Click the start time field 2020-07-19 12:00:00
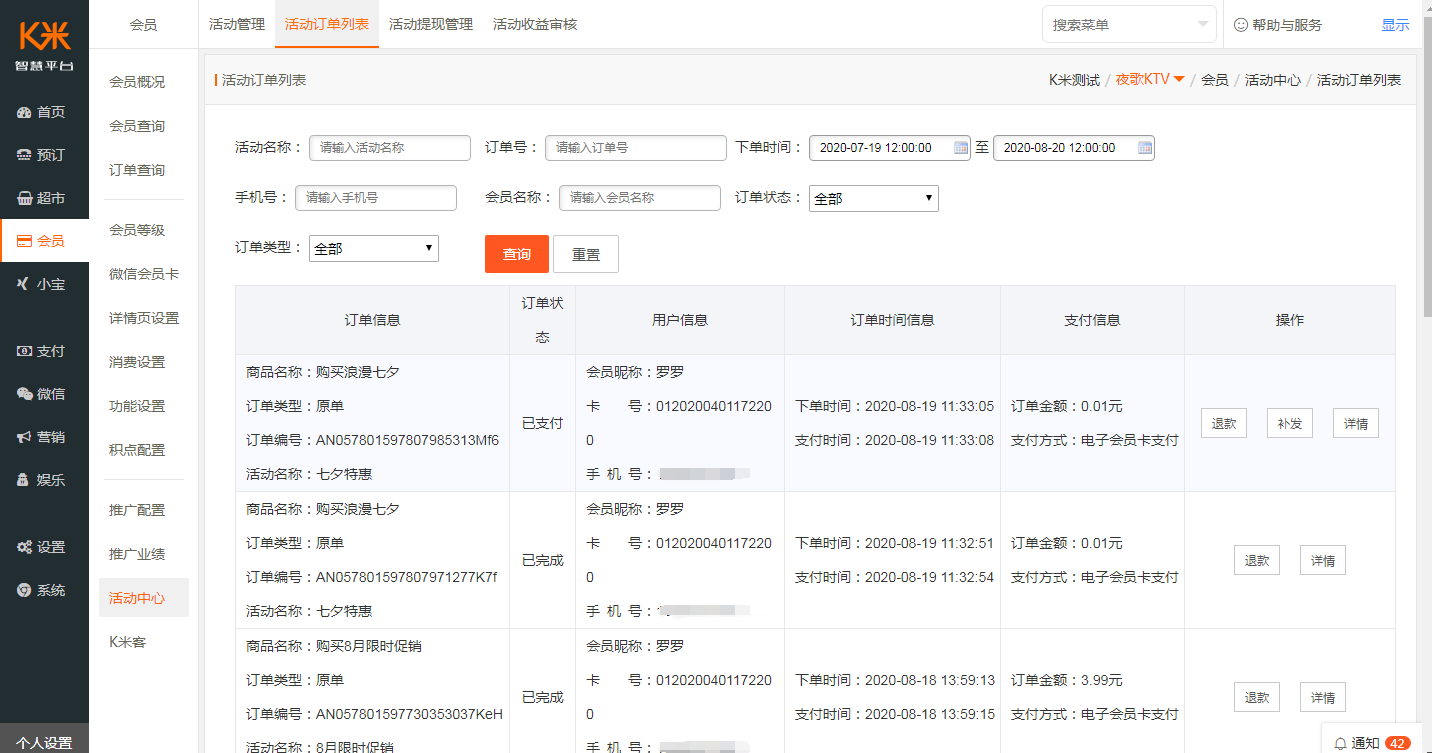Screen dimensions: 1432x753 [x=890, y=148]
